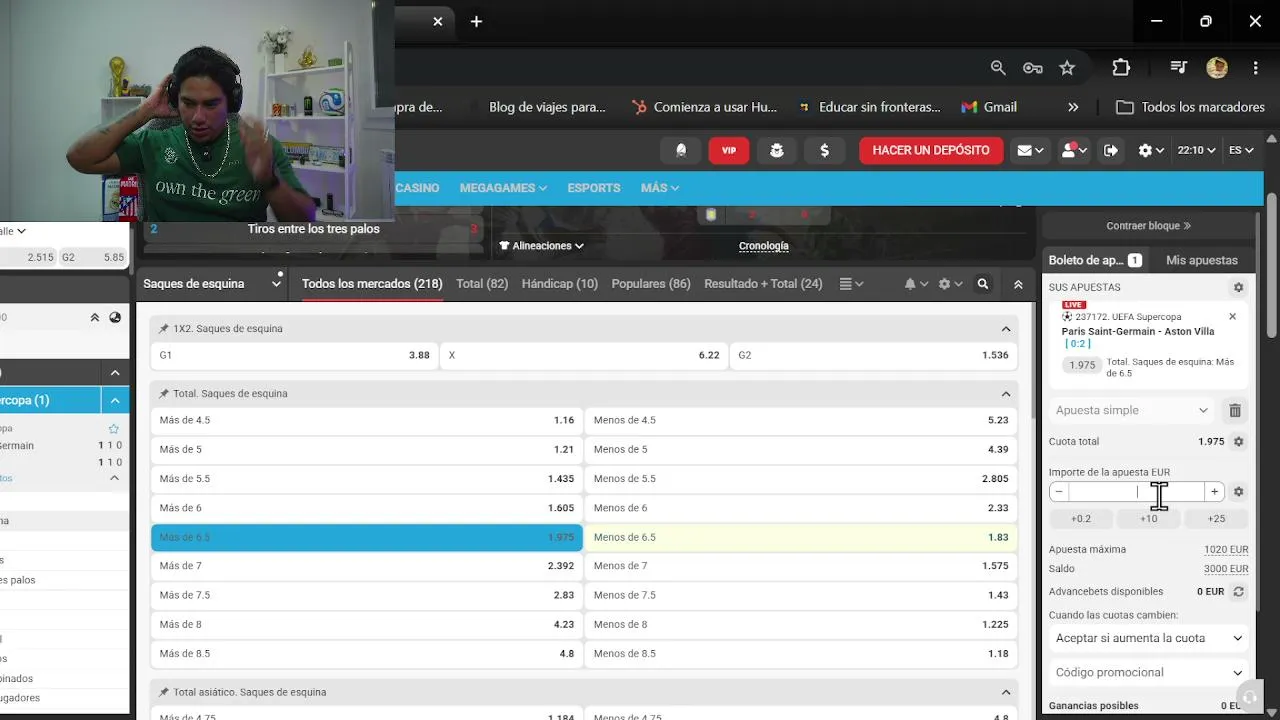Select Más de 5.5 odds 1.435
This screenshot has height=720, width=1280.
point(367,479)
